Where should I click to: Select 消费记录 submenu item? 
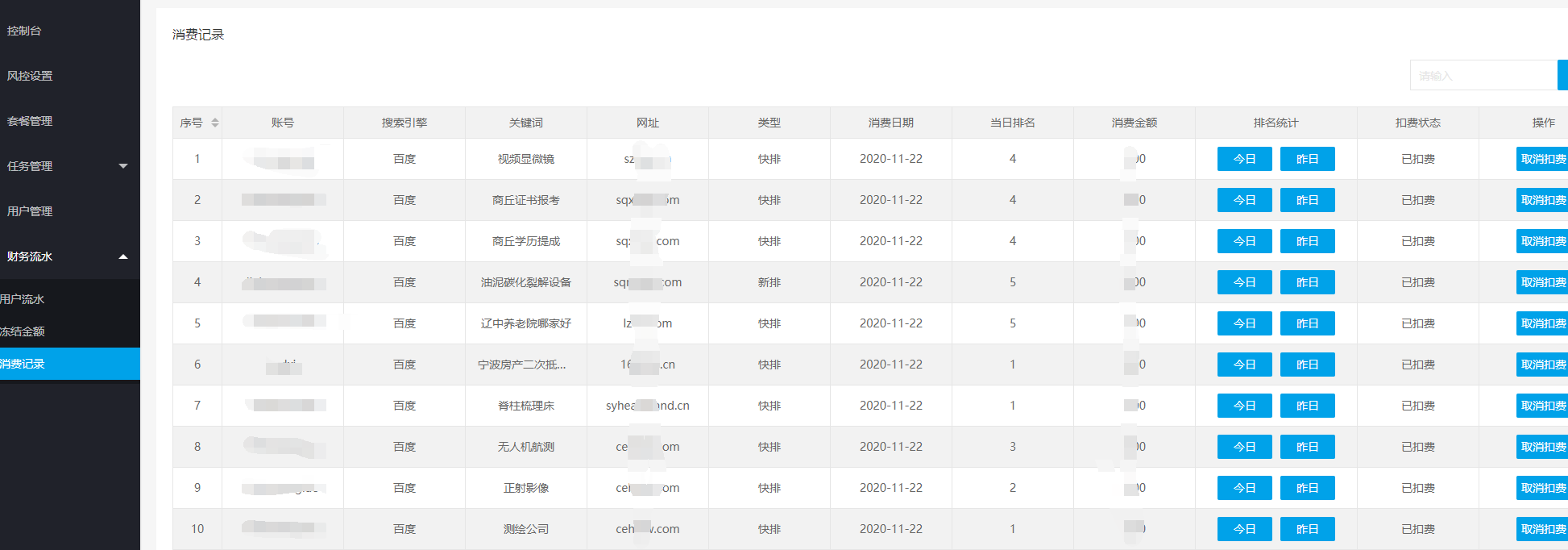tap(23, 364)
